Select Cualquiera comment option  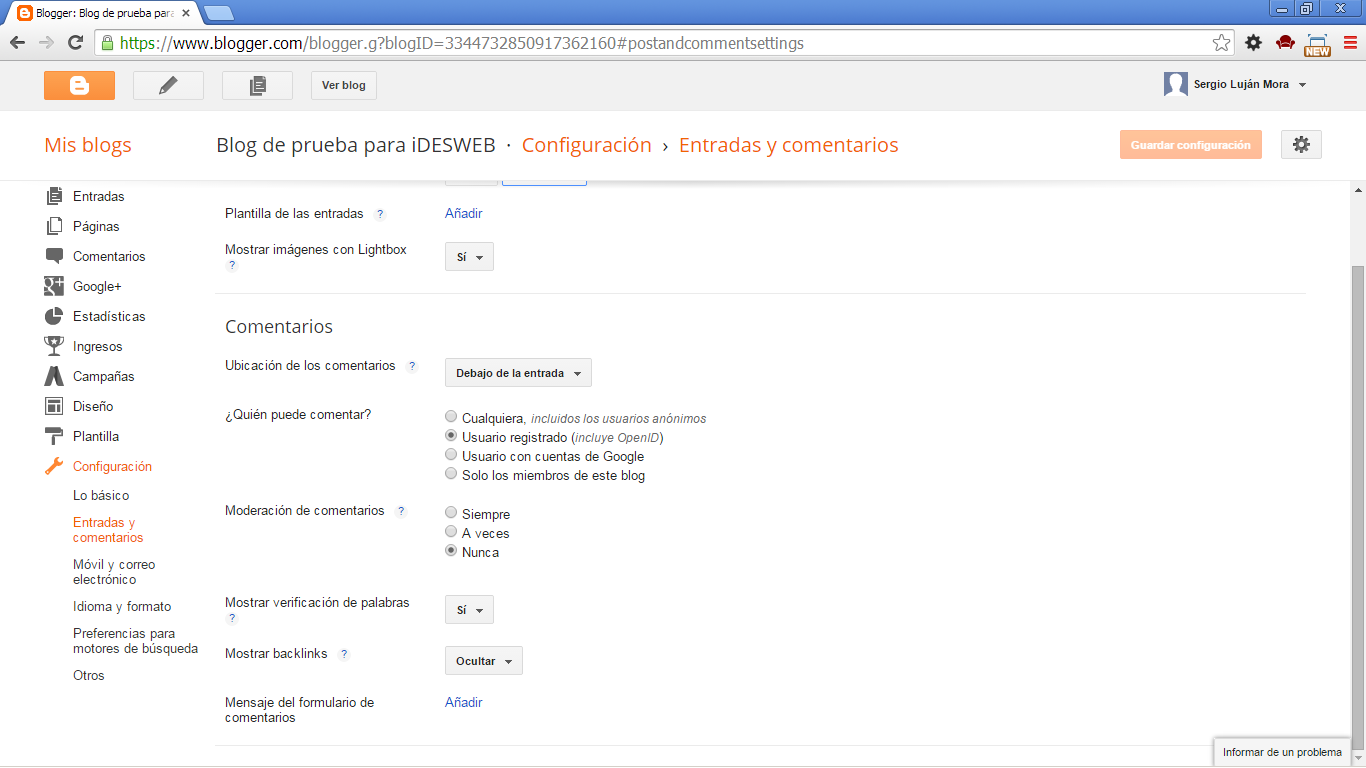coord(451,417)
